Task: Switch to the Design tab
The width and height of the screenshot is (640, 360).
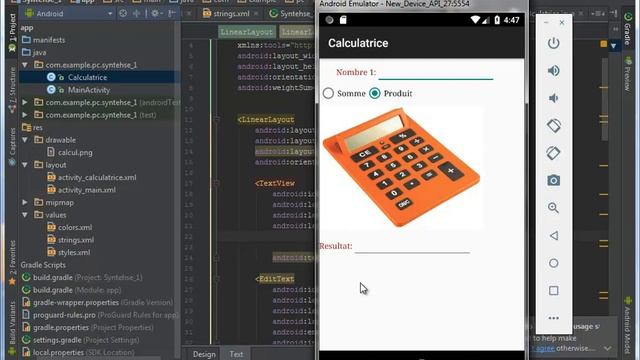Action: tap(204, 354)
